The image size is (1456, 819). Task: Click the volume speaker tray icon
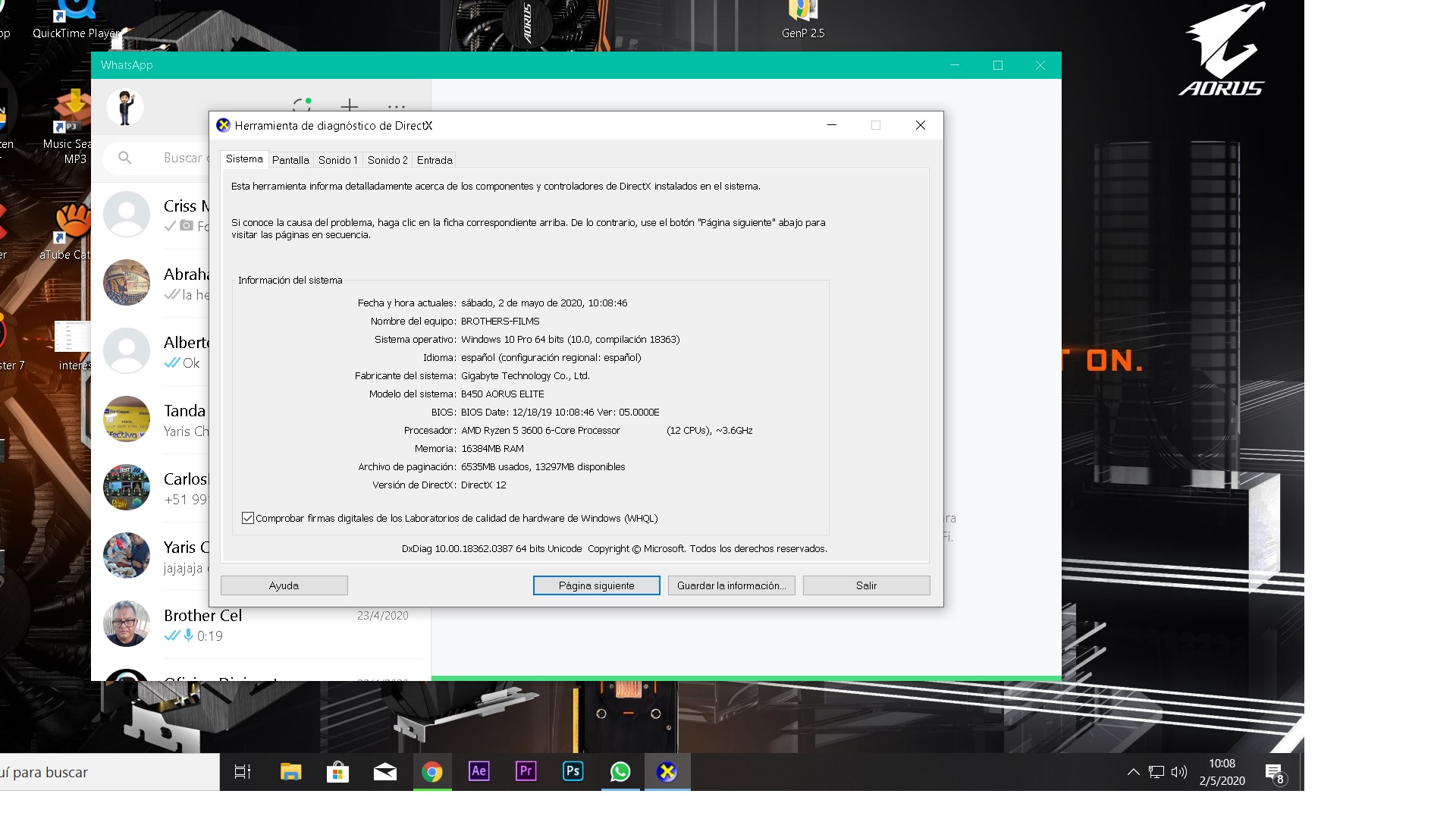[1178, 772]
